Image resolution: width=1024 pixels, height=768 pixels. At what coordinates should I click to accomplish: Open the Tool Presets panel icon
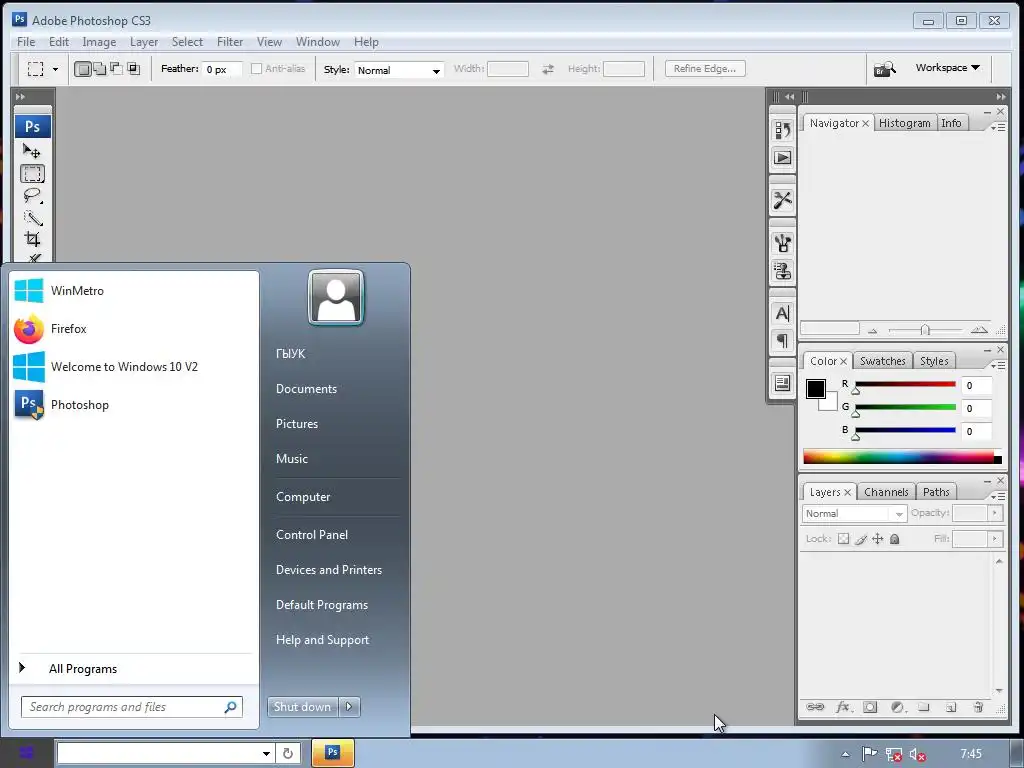point(782,200)
